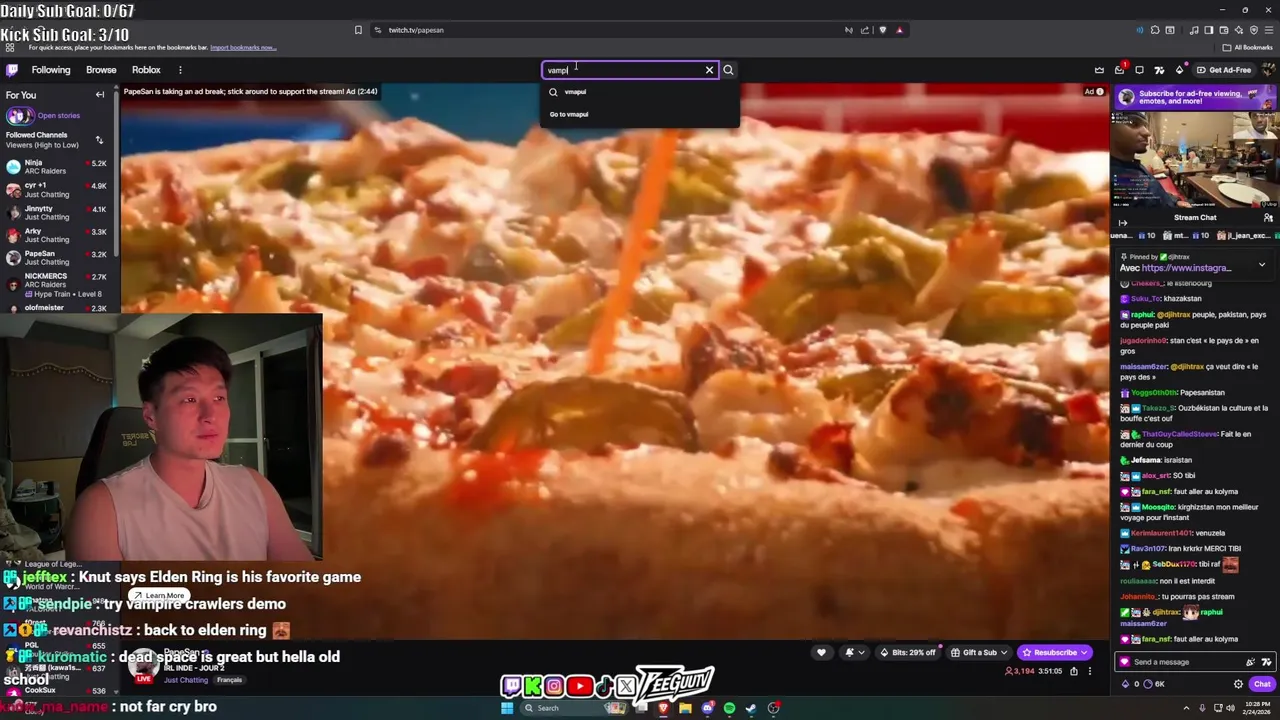Click the purple Chat send button
The width and height of the screenshot is (1280, 720).
pyautogui.click(x=1262, y=684)
